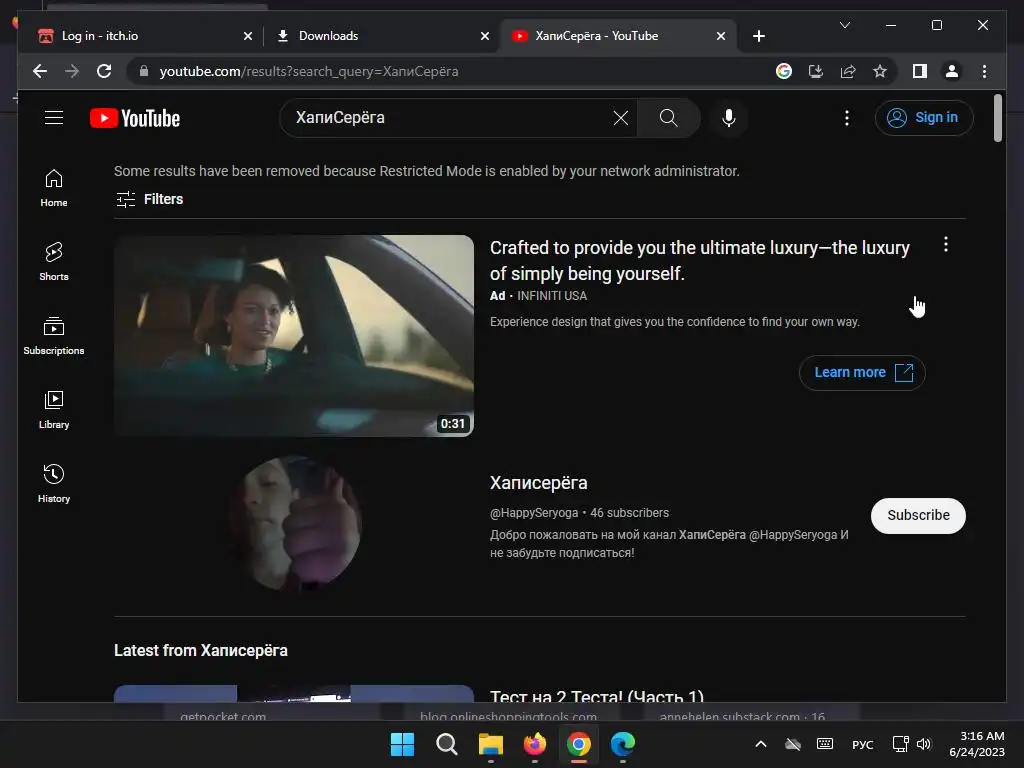
Task: Close the itch.io tab
Action: (248, 36)
